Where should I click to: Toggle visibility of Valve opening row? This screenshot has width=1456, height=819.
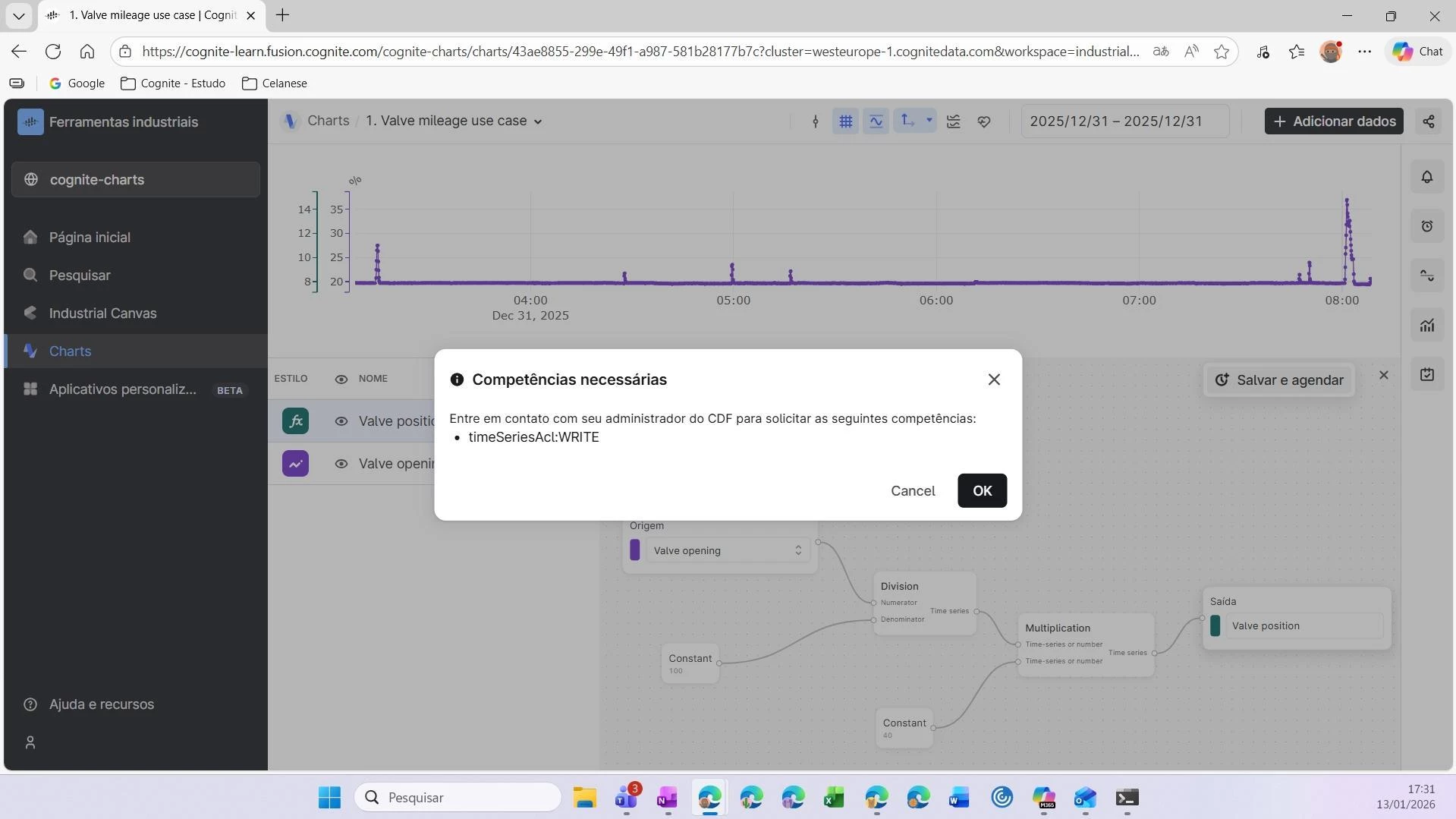(x=341, y=464)
